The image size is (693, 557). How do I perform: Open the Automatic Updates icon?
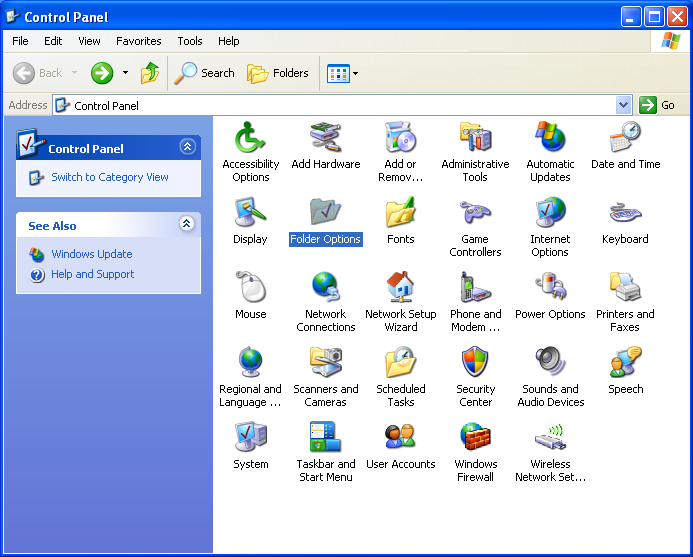(x=550, y=137)
